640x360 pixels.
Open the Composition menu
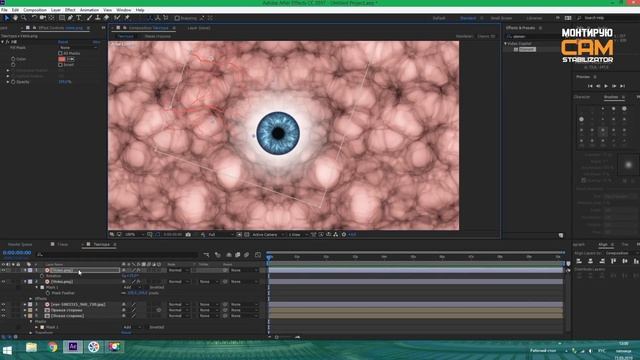pos(35,10)
